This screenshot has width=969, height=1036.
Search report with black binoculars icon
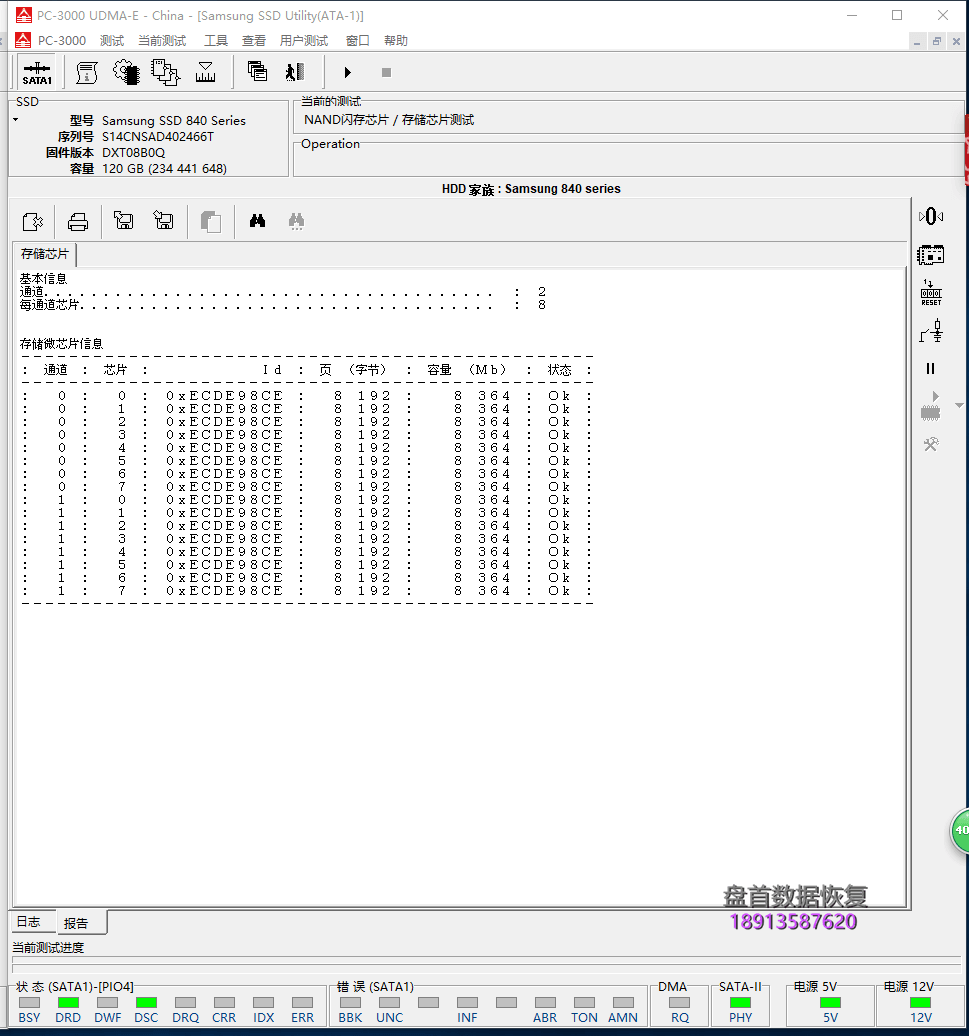pyautogui.click(x=258, y=221)
